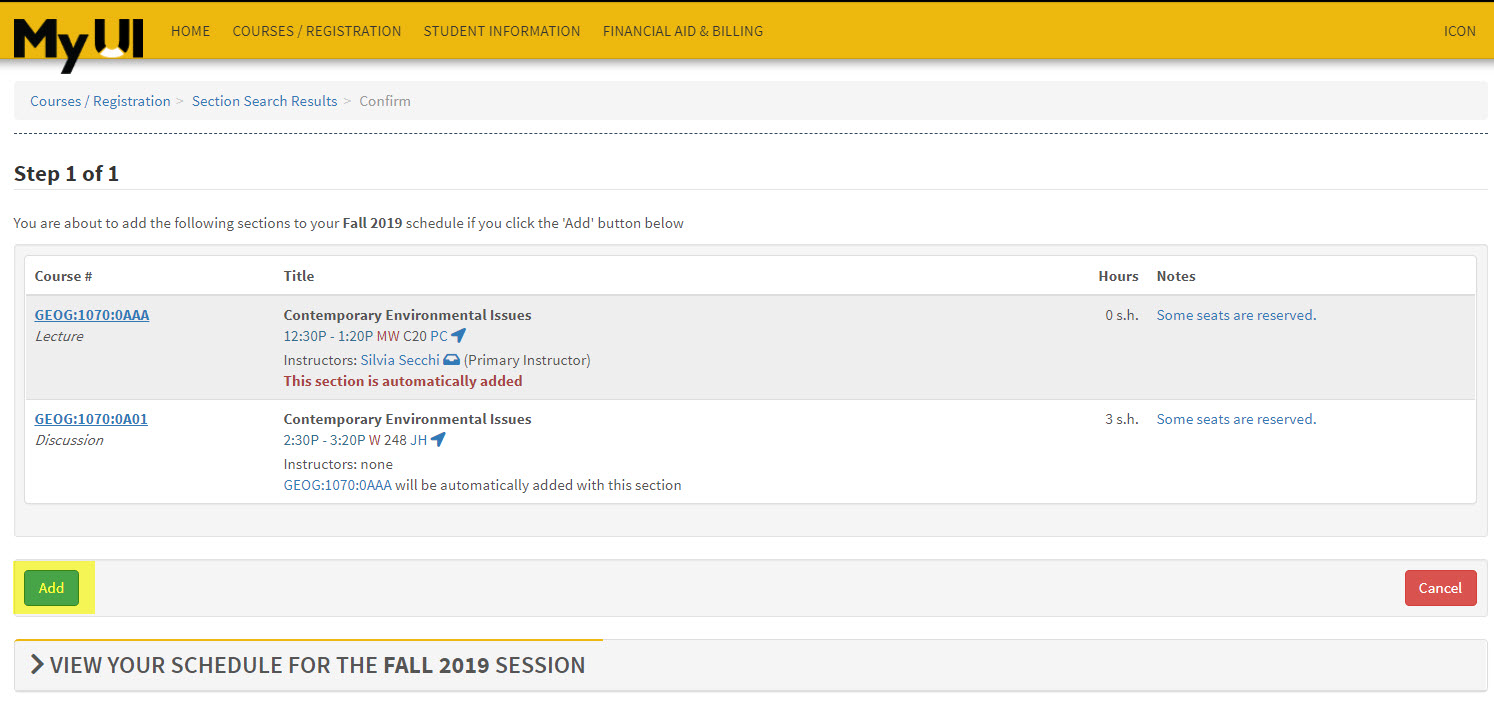The height and width of the screenshot is (701, 1494).
Task: Open course link GEOG:1070:0A01
Action: [x=91, y=419]
